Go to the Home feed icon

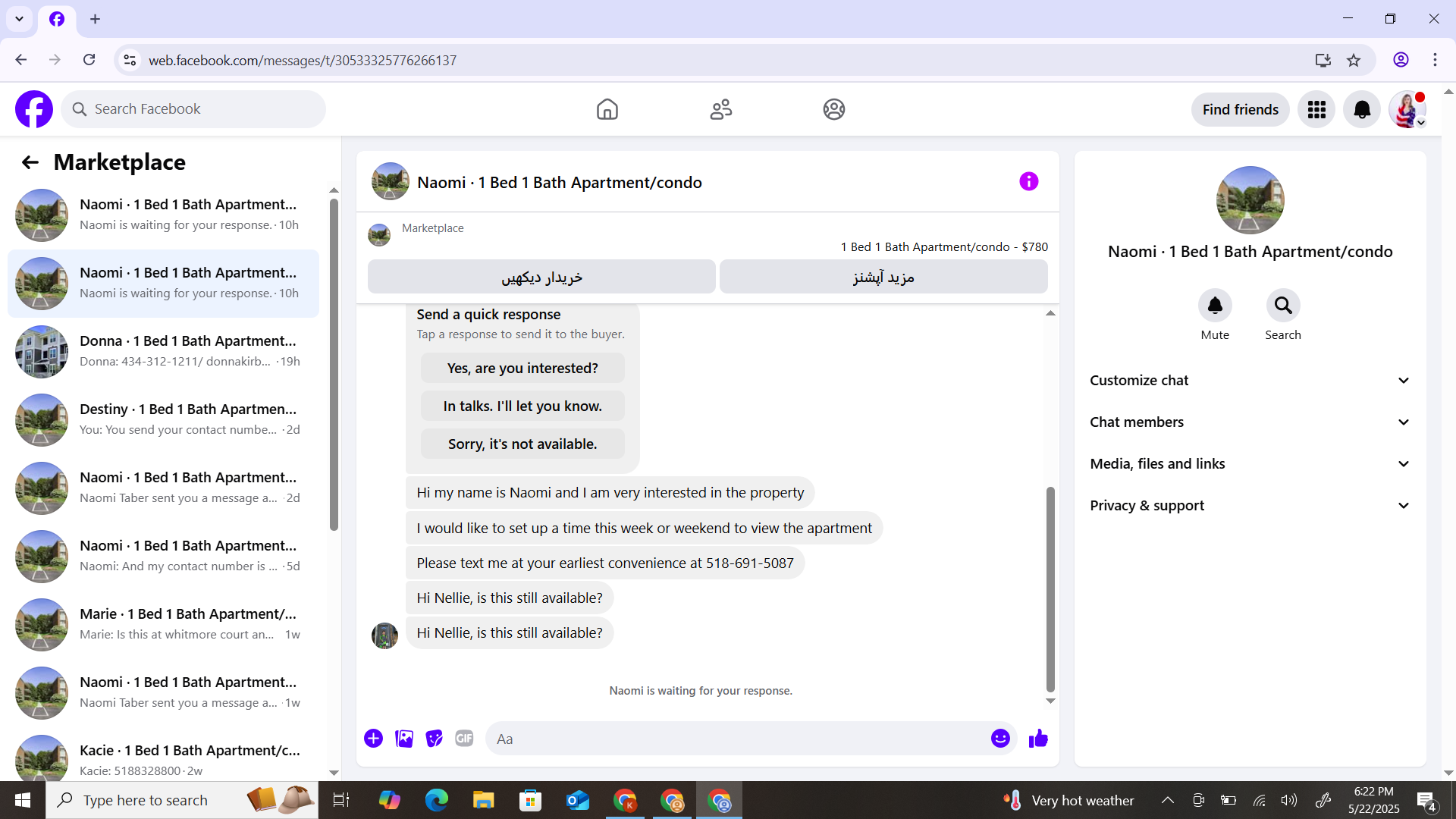(x=607, y=109)
